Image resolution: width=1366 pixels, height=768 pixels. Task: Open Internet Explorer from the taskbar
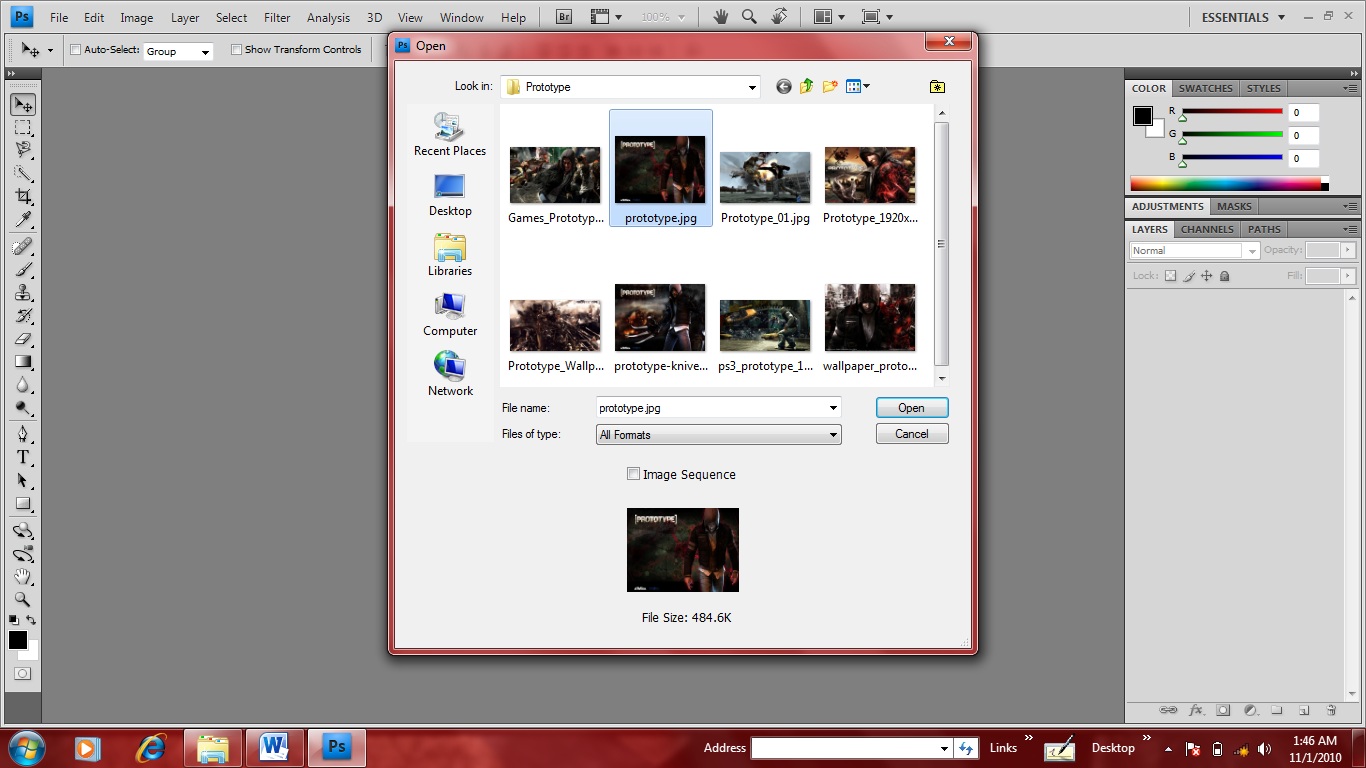click(151, 748)
